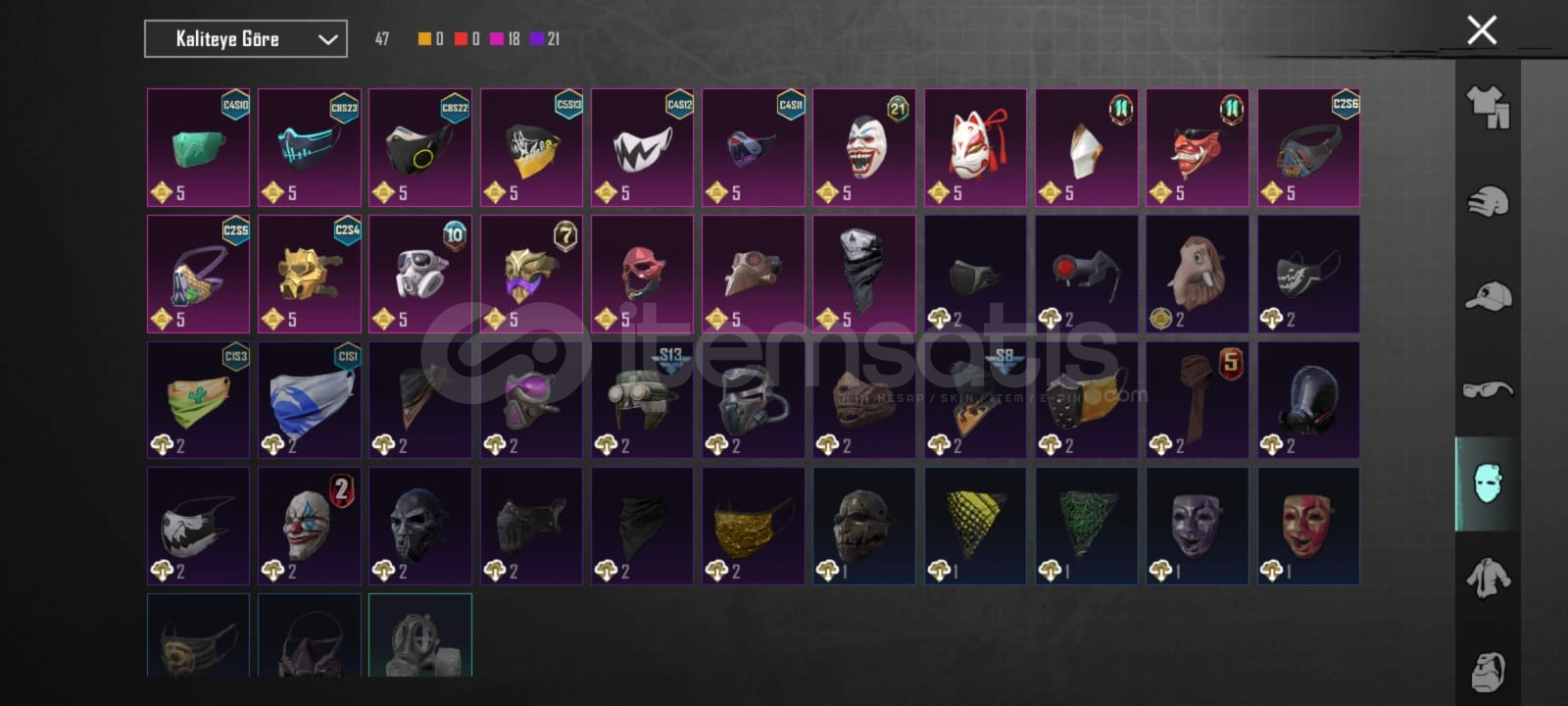Select the elephant mask item
Viewport: 1568px width, 706px height.
point(1198,274)
